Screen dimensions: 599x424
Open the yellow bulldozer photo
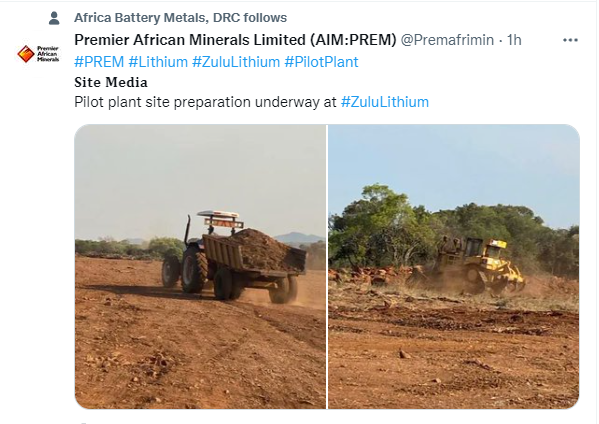click(454, 267)
